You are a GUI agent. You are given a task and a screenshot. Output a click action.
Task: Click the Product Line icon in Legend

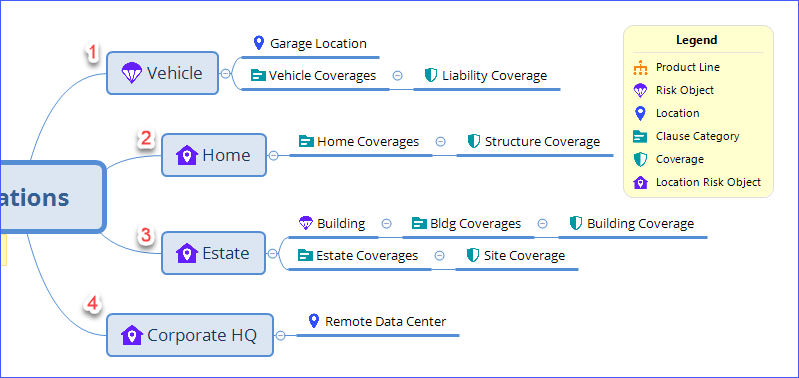(640, 68)
